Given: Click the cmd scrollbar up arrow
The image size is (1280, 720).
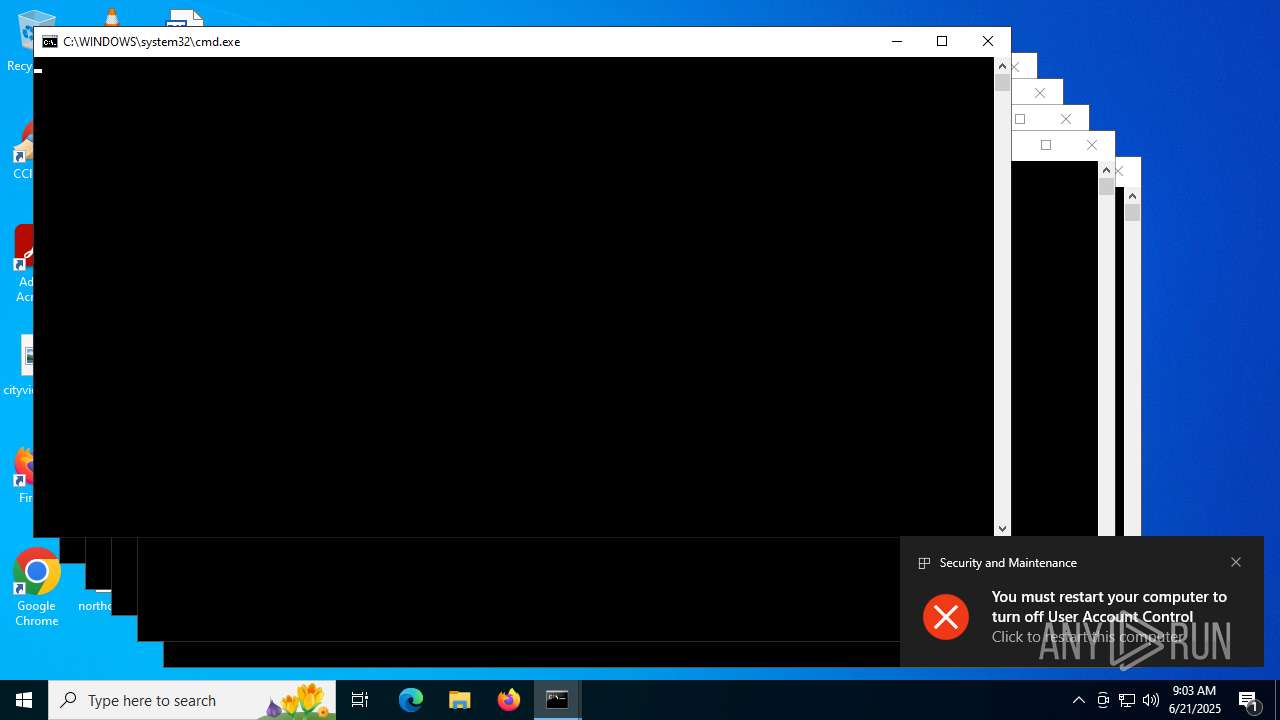Looking at the screenshot, I should coord(1002,66).
